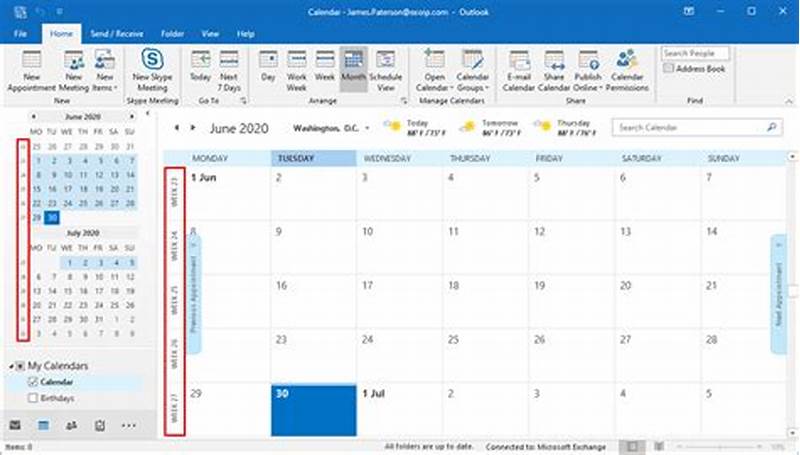
Task: Click the Next Appointment side tab
Action: (779, 294)
